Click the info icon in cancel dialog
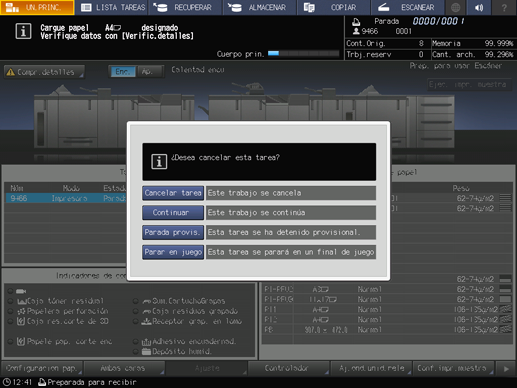 click(159, 162)
